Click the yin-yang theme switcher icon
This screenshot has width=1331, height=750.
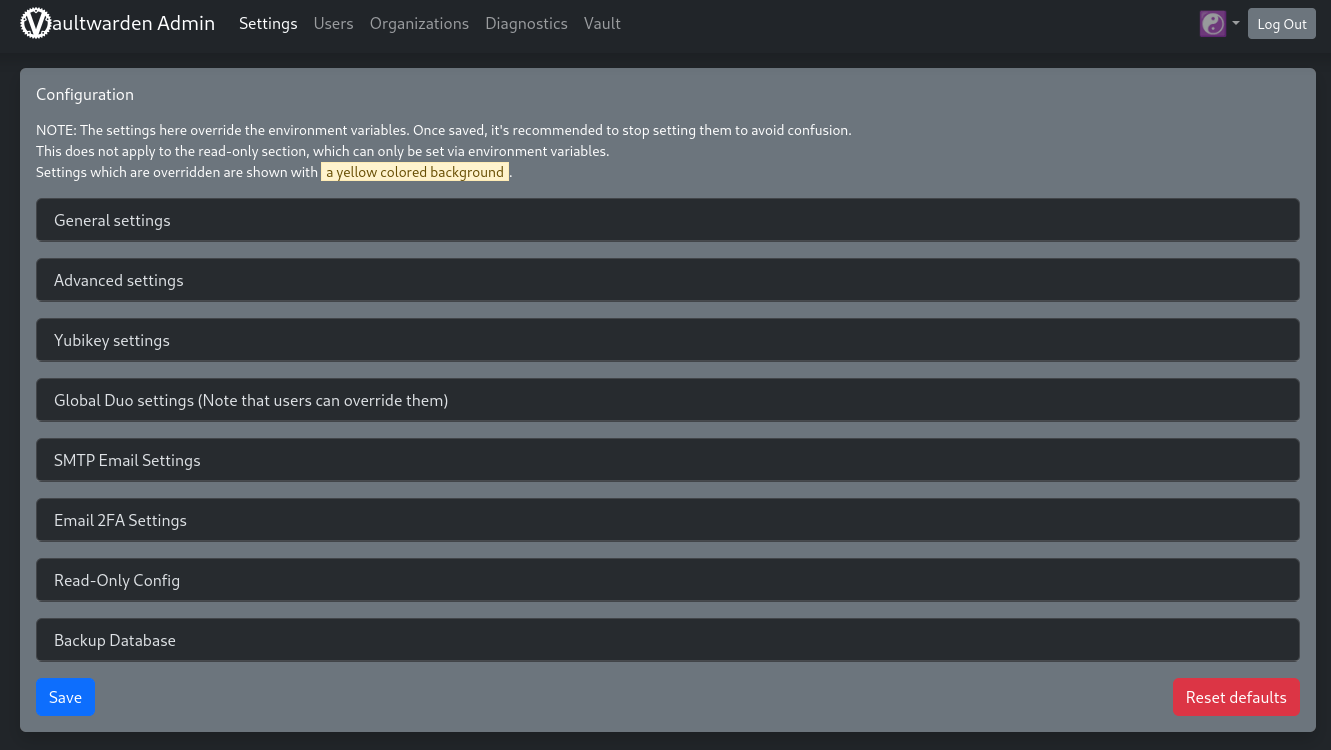click(x=1212, y=24)
